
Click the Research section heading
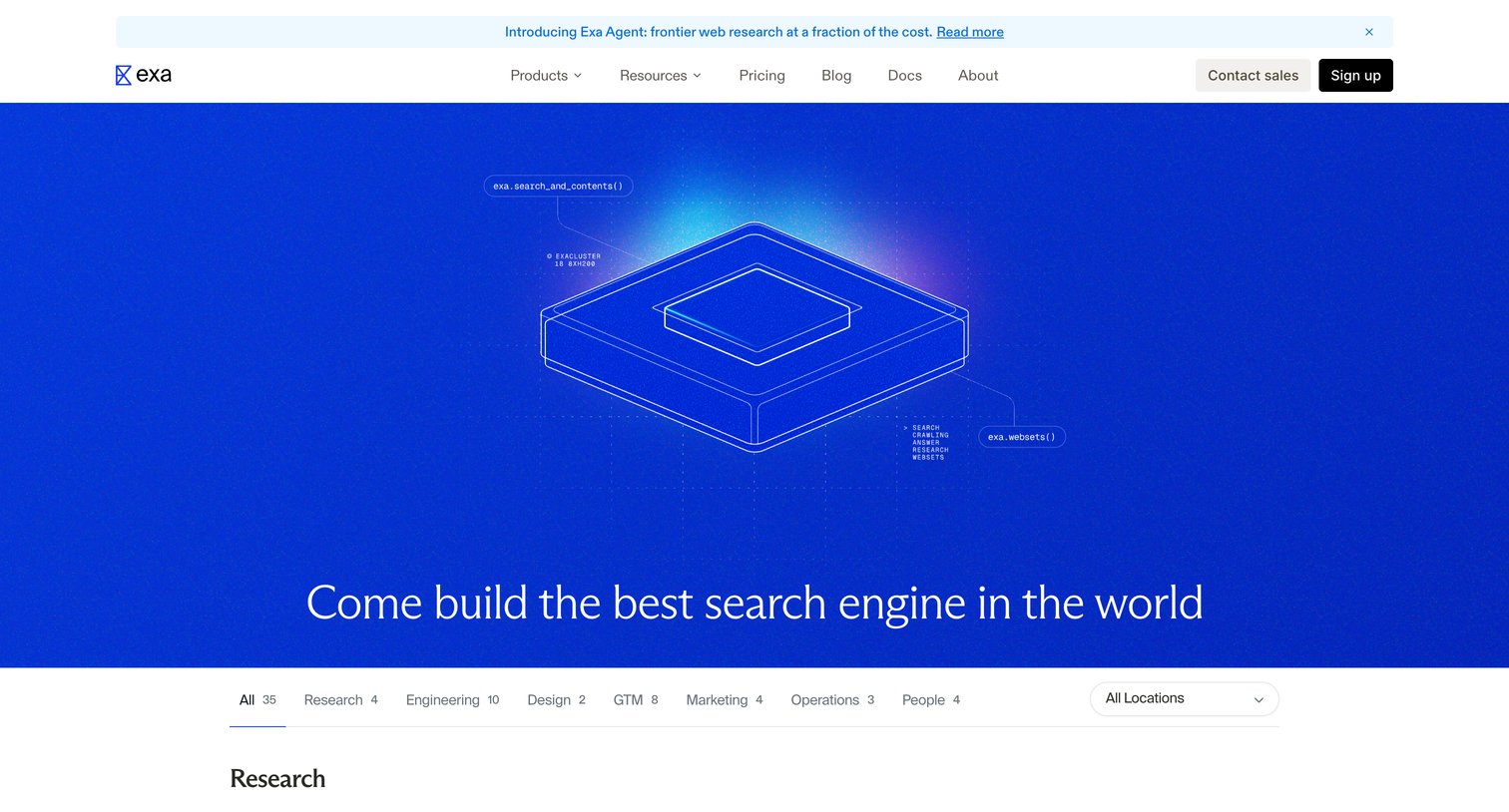277,778
